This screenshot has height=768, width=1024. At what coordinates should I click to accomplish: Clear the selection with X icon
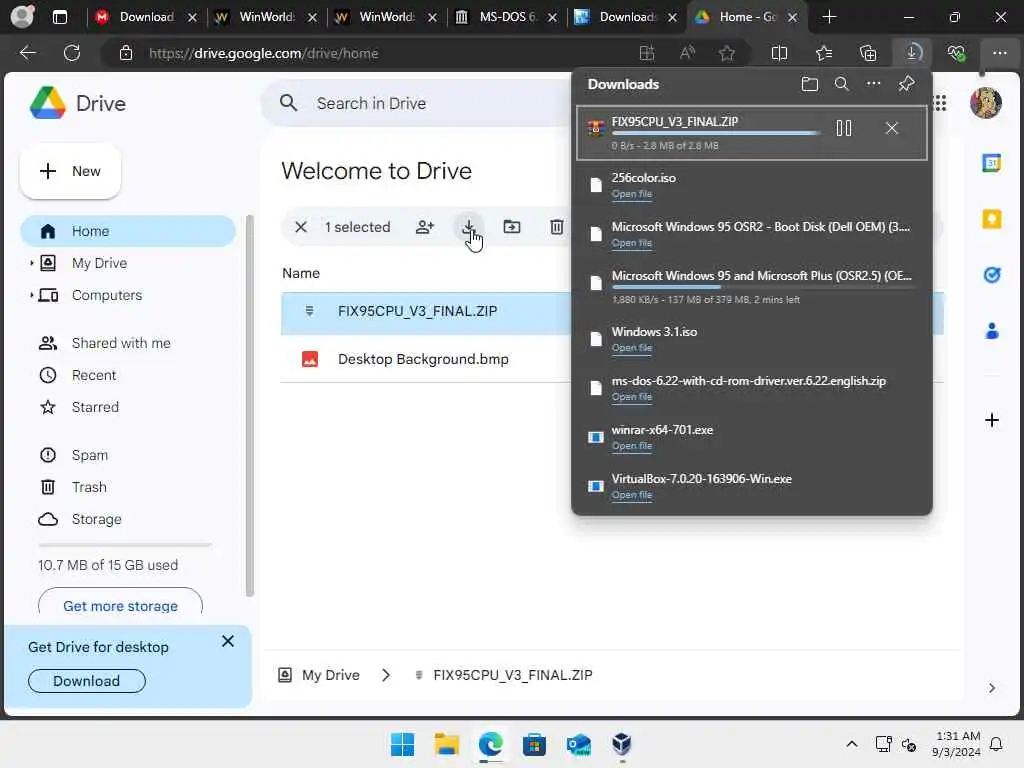pos(300,227)
